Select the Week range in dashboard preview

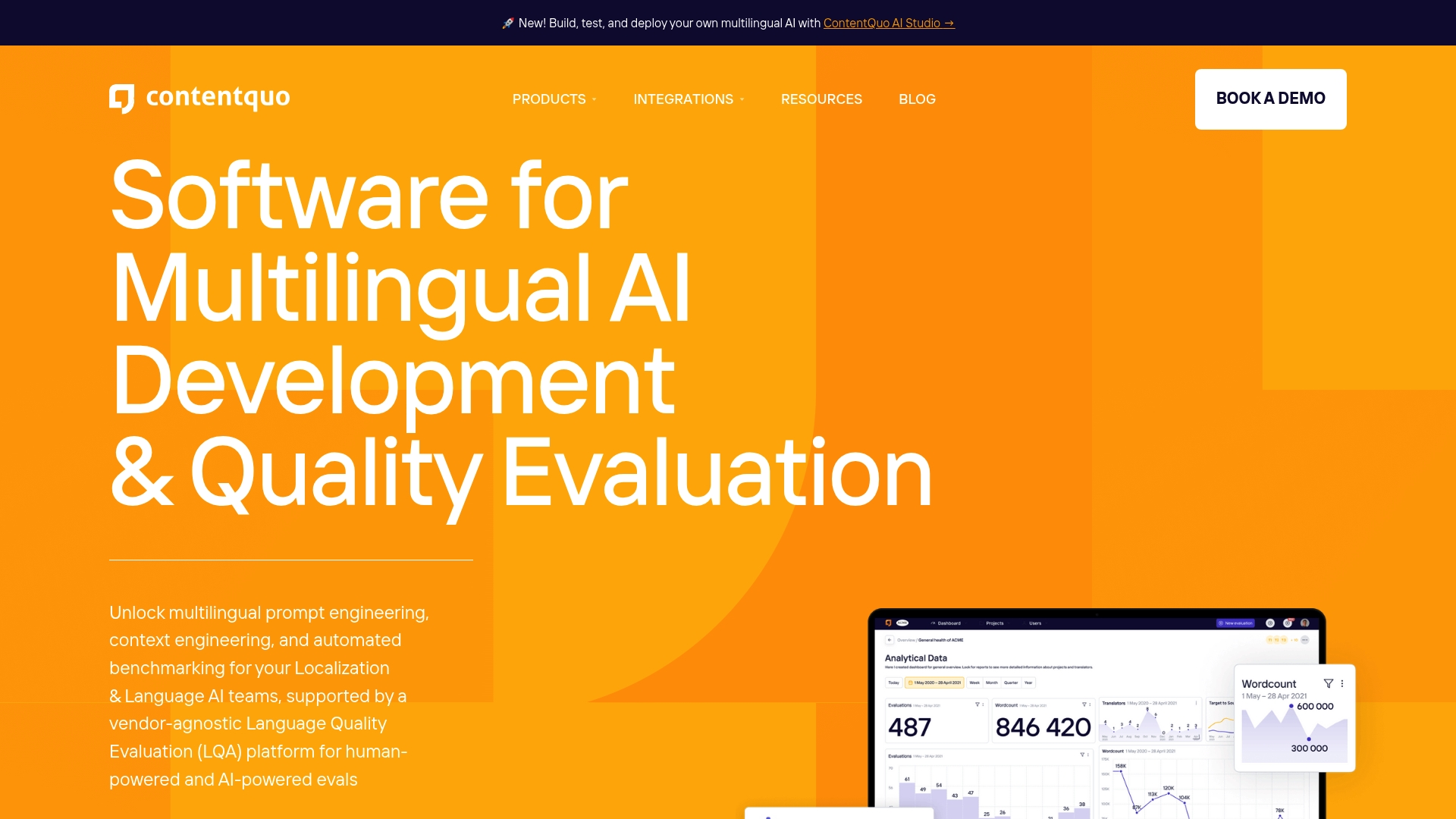click(974, 682)
